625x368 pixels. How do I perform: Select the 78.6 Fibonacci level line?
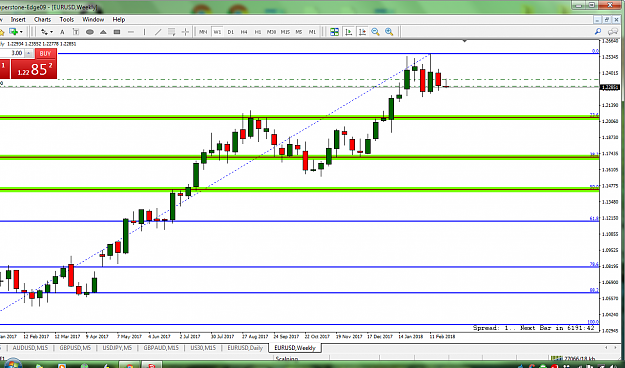299,267
